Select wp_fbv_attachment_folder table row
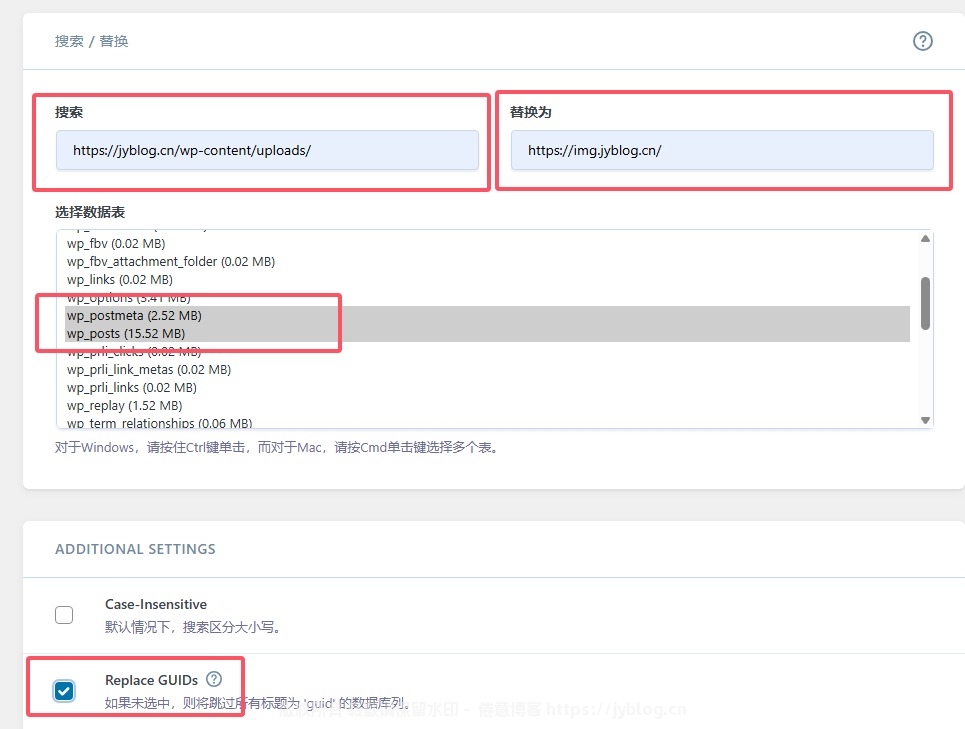Viewport: 965px width, 729px height. click(x=487, y=261)
